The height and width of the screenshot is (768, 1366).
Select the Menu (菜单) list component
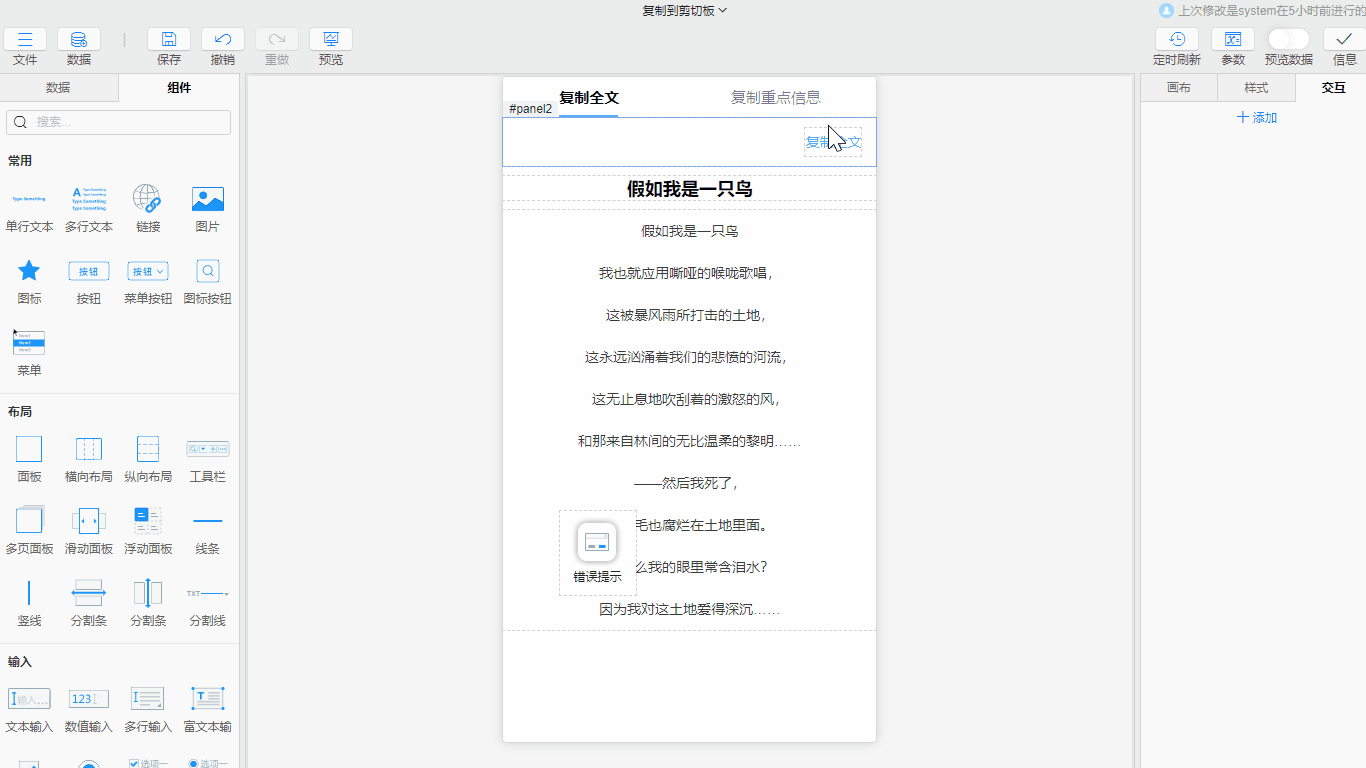coord(29,343)
